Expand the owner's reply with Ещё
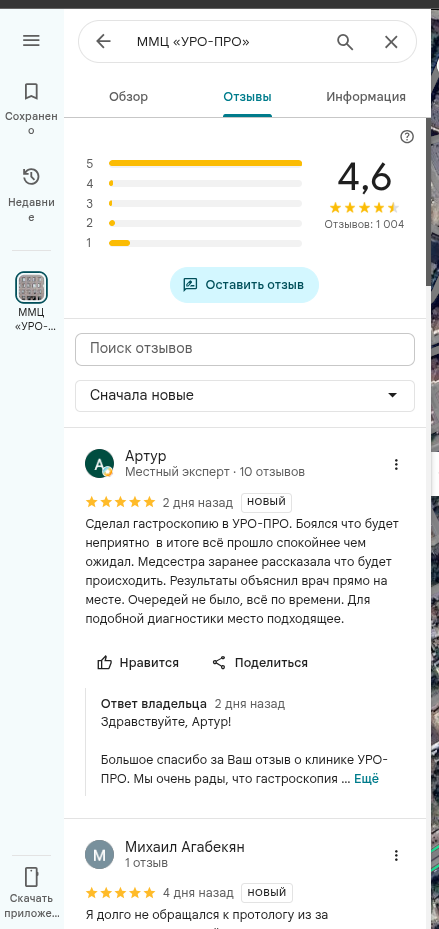The height and width of the screenshot is (929, 439). click(x=366, y=779)
